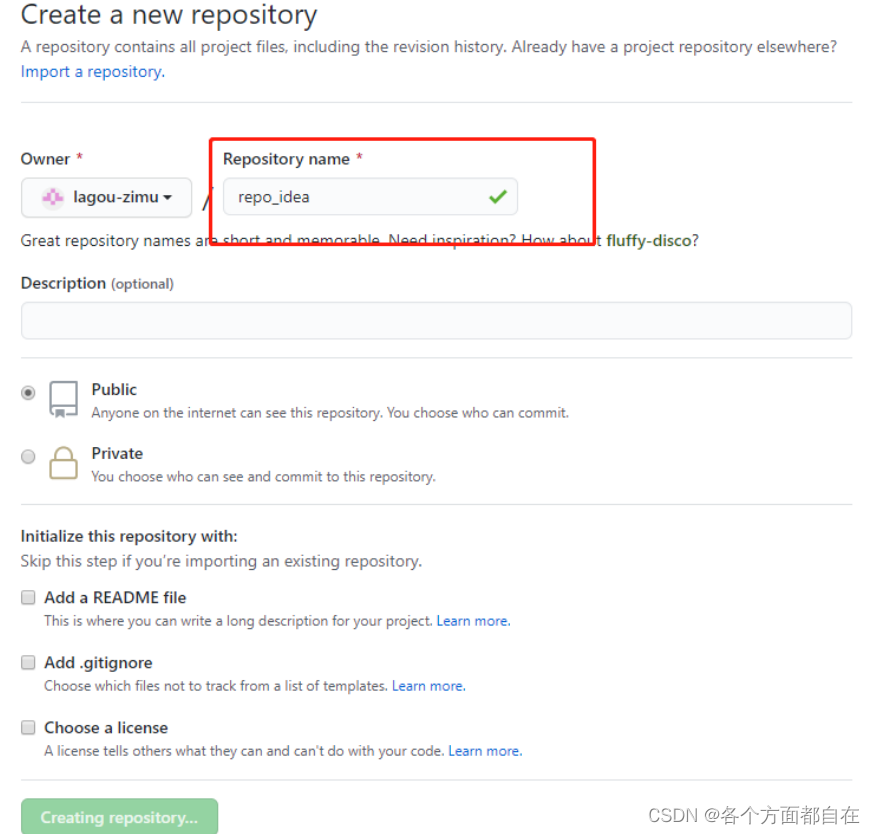Click the Public option label
Viewport: 875px width, 834px height.
[114, 389]
